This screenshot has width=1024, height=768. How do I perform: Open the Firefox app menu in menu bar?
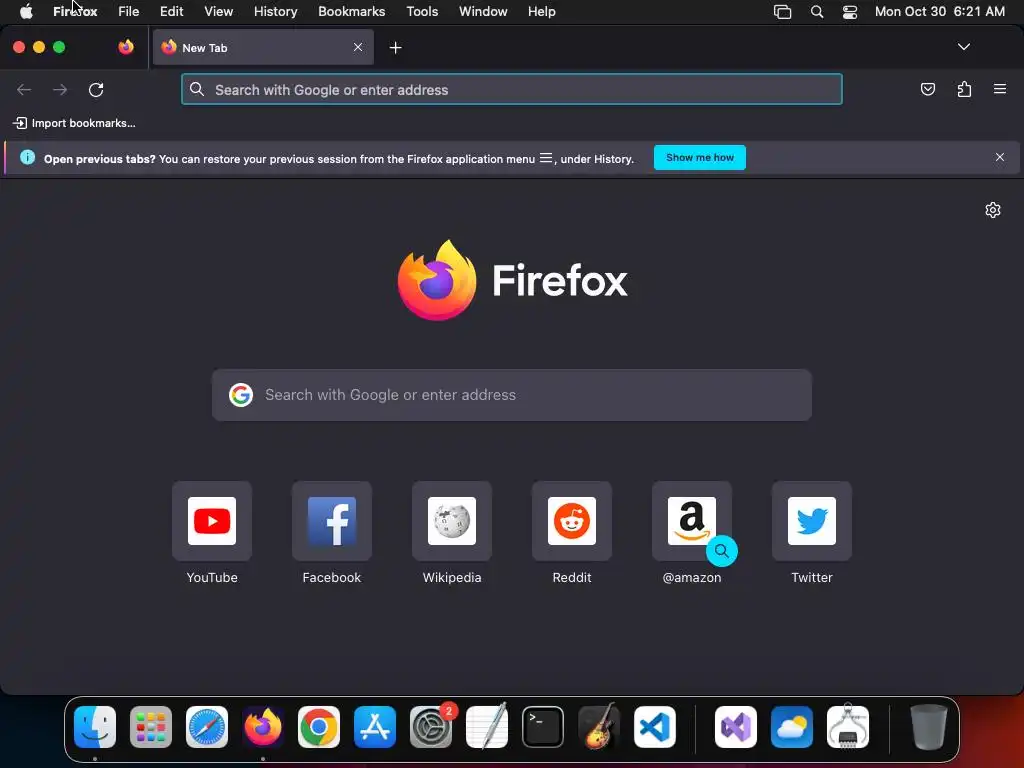tap(75, 11)
